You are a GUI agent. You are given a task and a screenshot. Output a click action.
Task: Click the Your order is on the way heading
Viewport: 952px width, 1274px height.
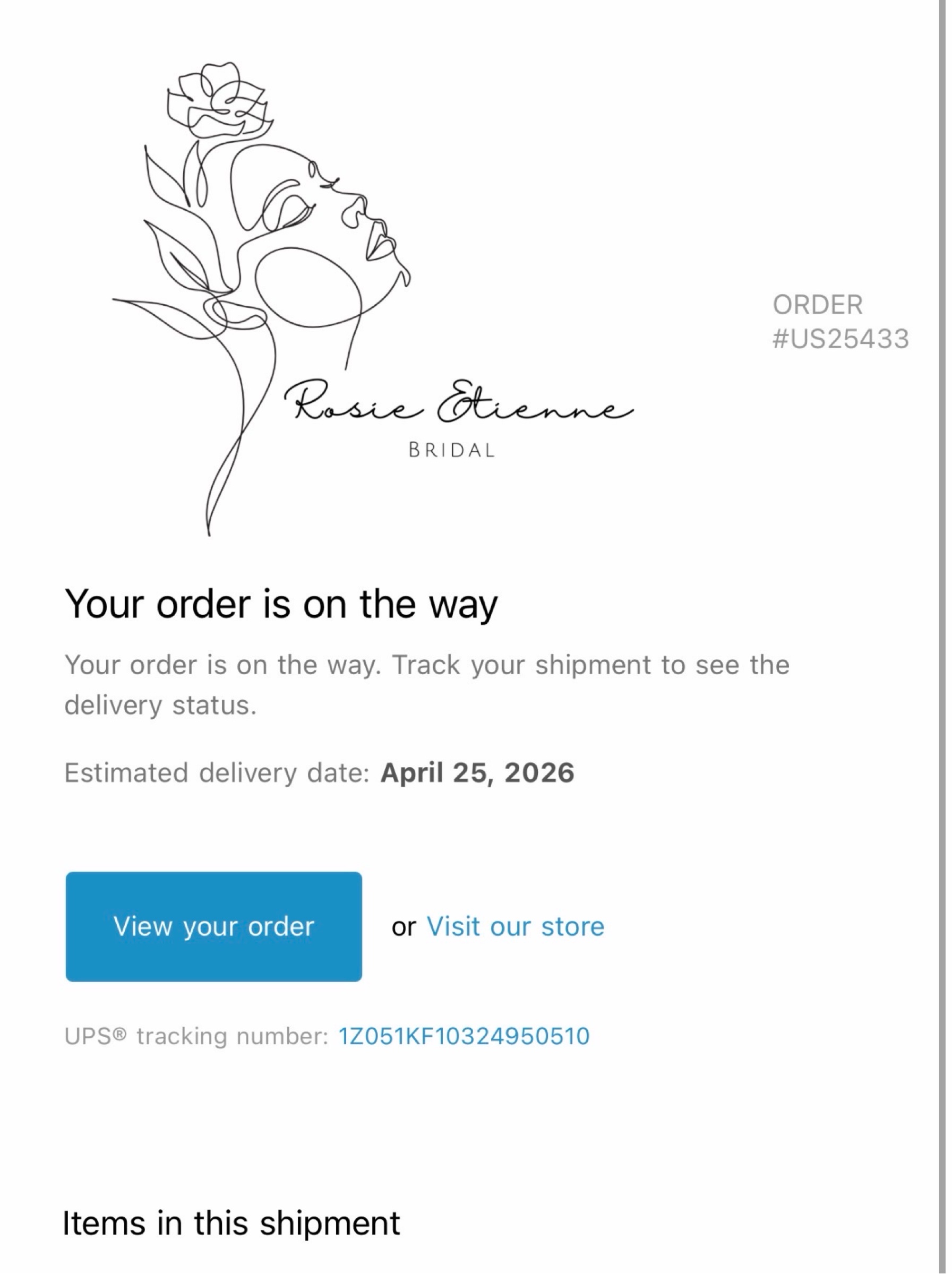[x=281, y=604]
